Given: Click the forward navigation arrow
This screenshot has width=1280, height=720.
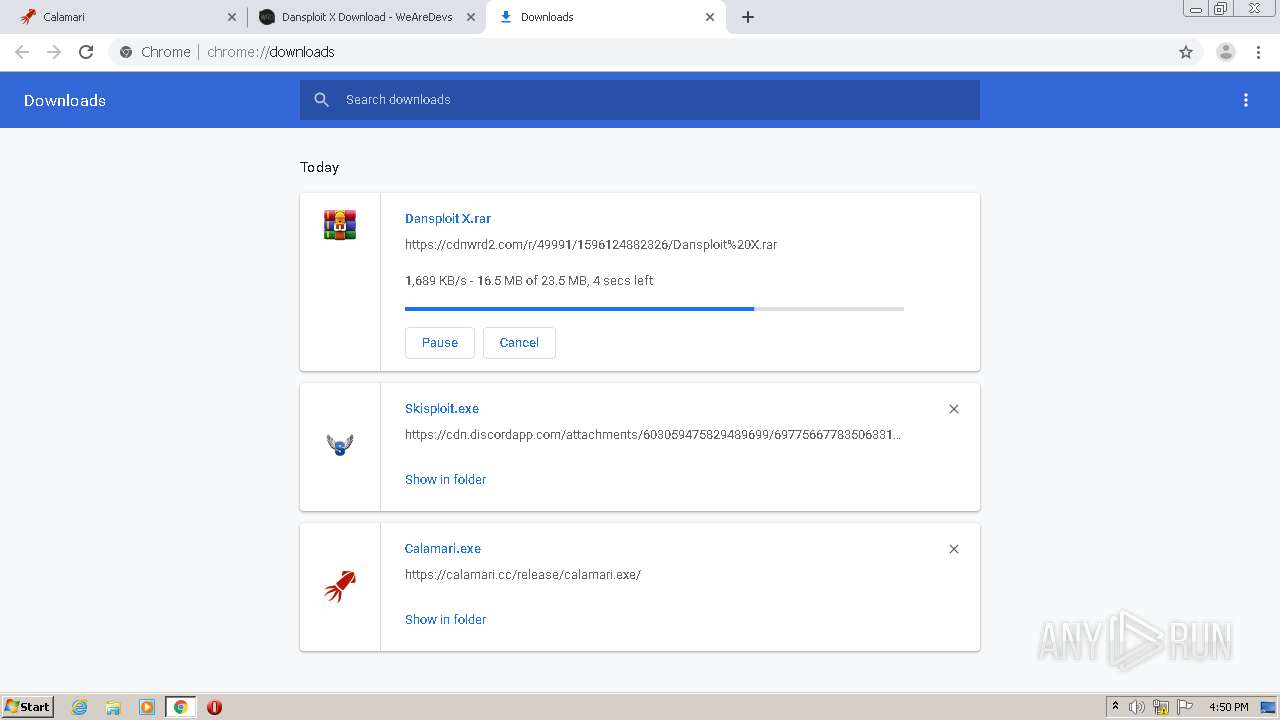Looking at the screenshot, I should pos(54,52).
